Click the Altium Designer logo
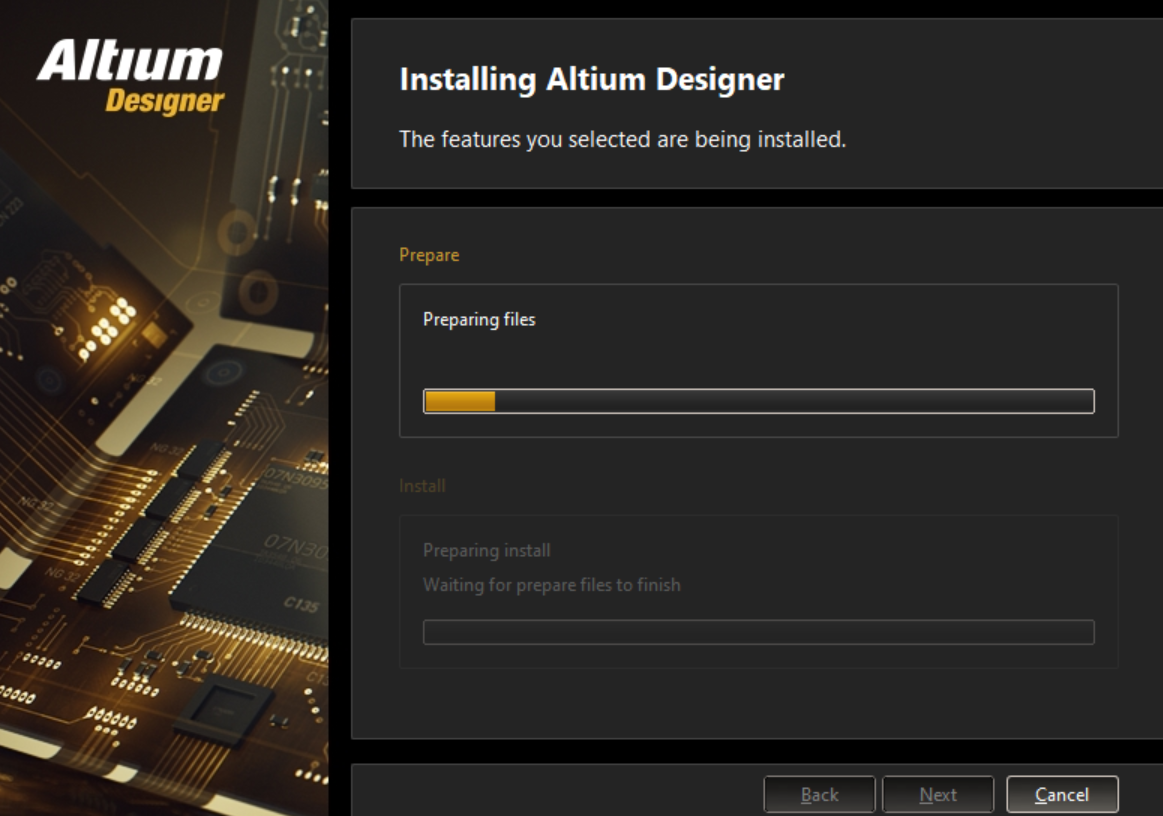This screenshot has height=816, width=1163. point(131,77)
